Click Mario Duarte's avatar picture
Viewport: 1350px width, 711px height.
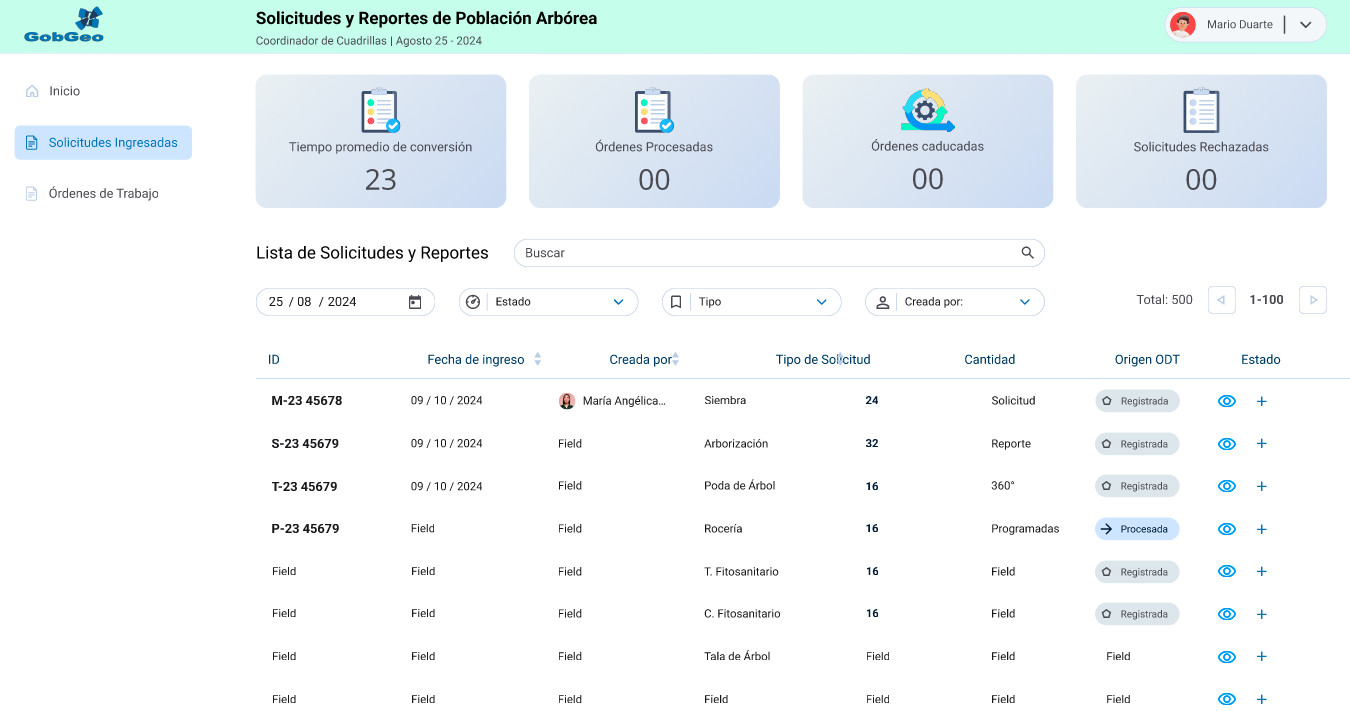click(x=1183, y=25)
